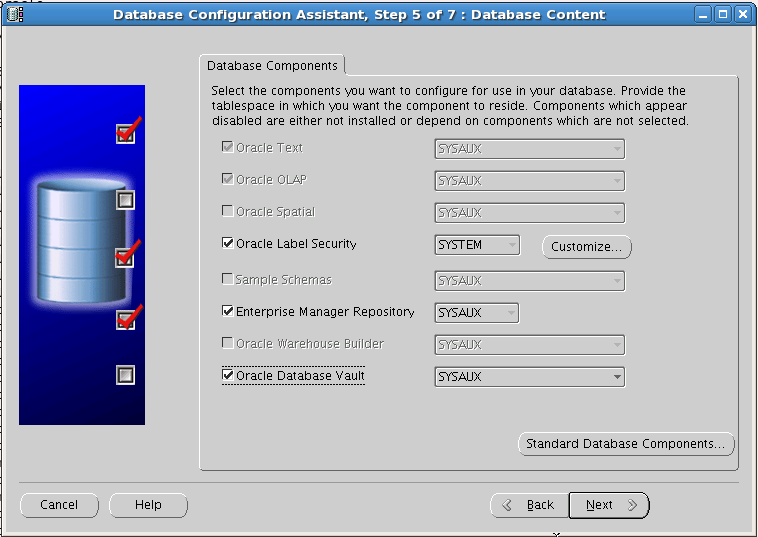Click the database cylinder illustration
The image size is (758, 537).
point(81,241)
